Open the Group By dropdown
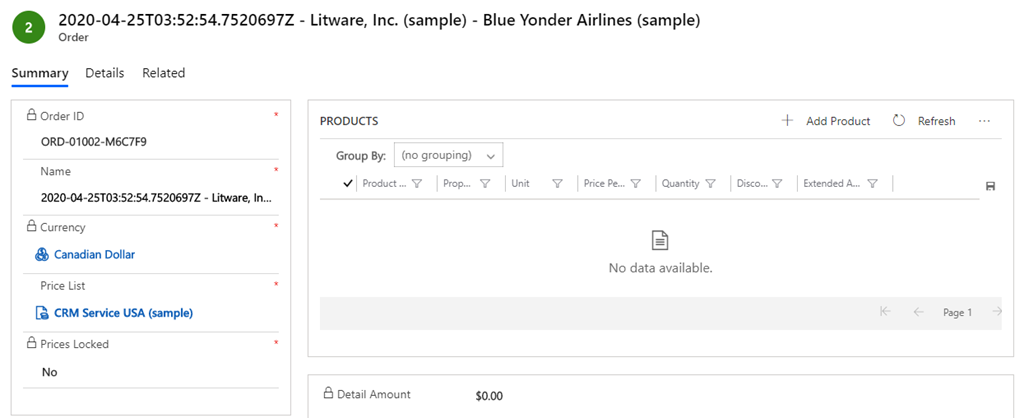Viewport: 1024px width, 418px height. tap(449, 156)
